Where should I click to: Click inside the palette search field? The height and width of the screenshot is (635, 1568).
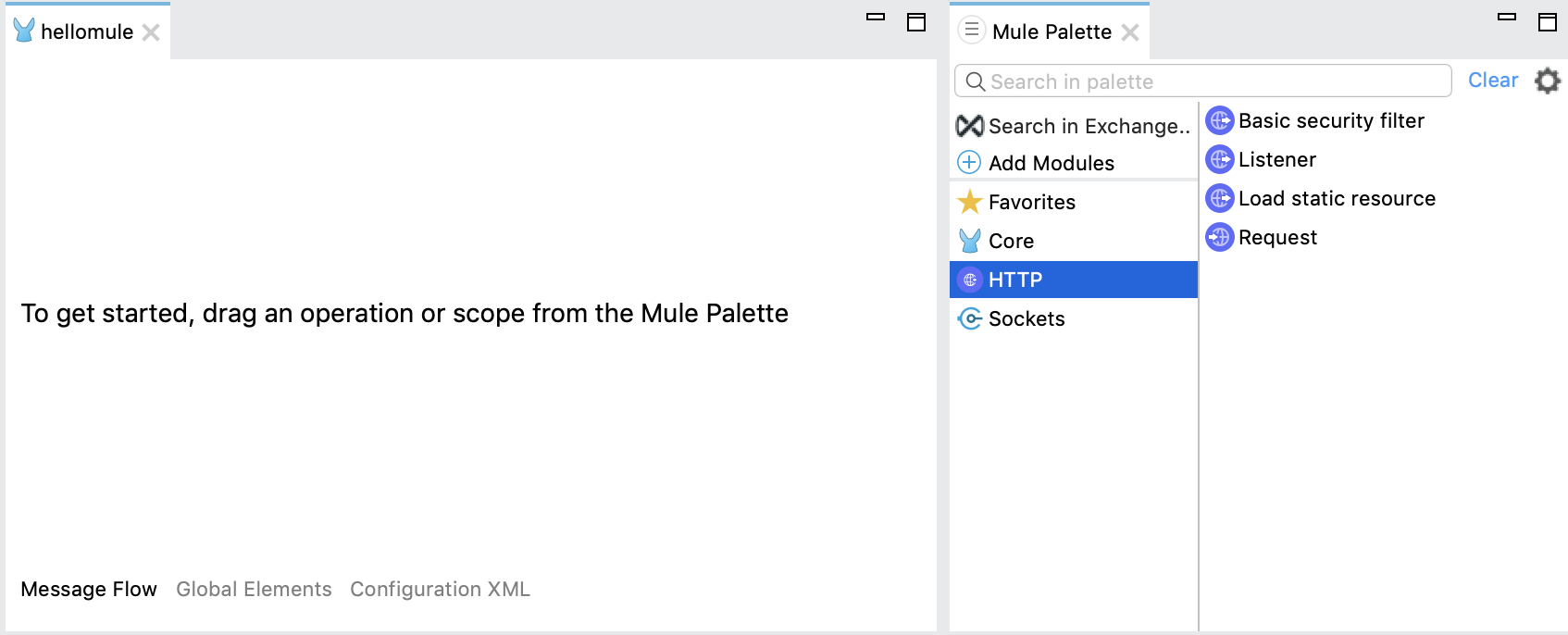click(x=1157, y=81)
